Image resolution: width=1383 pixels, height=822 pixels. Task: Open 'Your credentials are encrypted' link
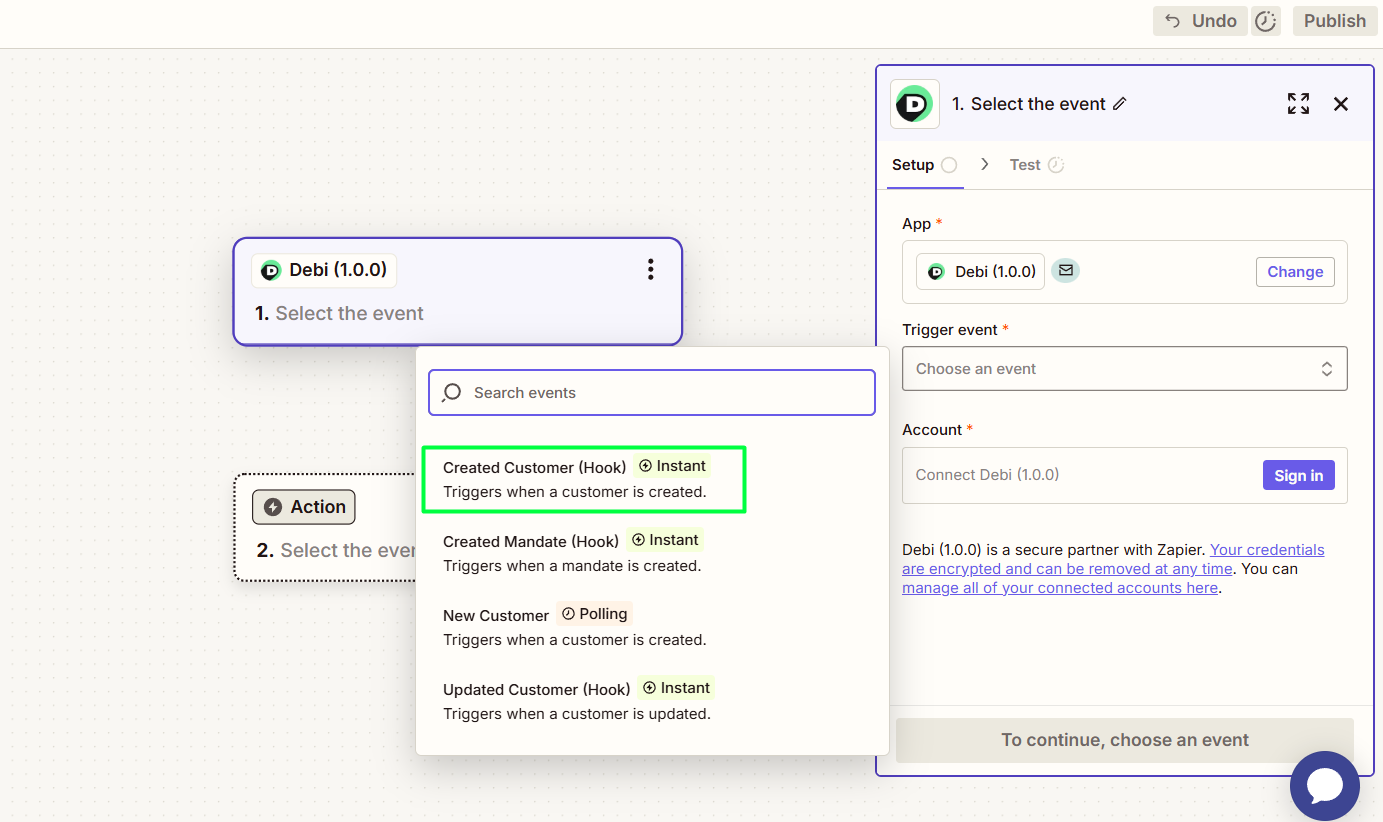[1113, 559]
